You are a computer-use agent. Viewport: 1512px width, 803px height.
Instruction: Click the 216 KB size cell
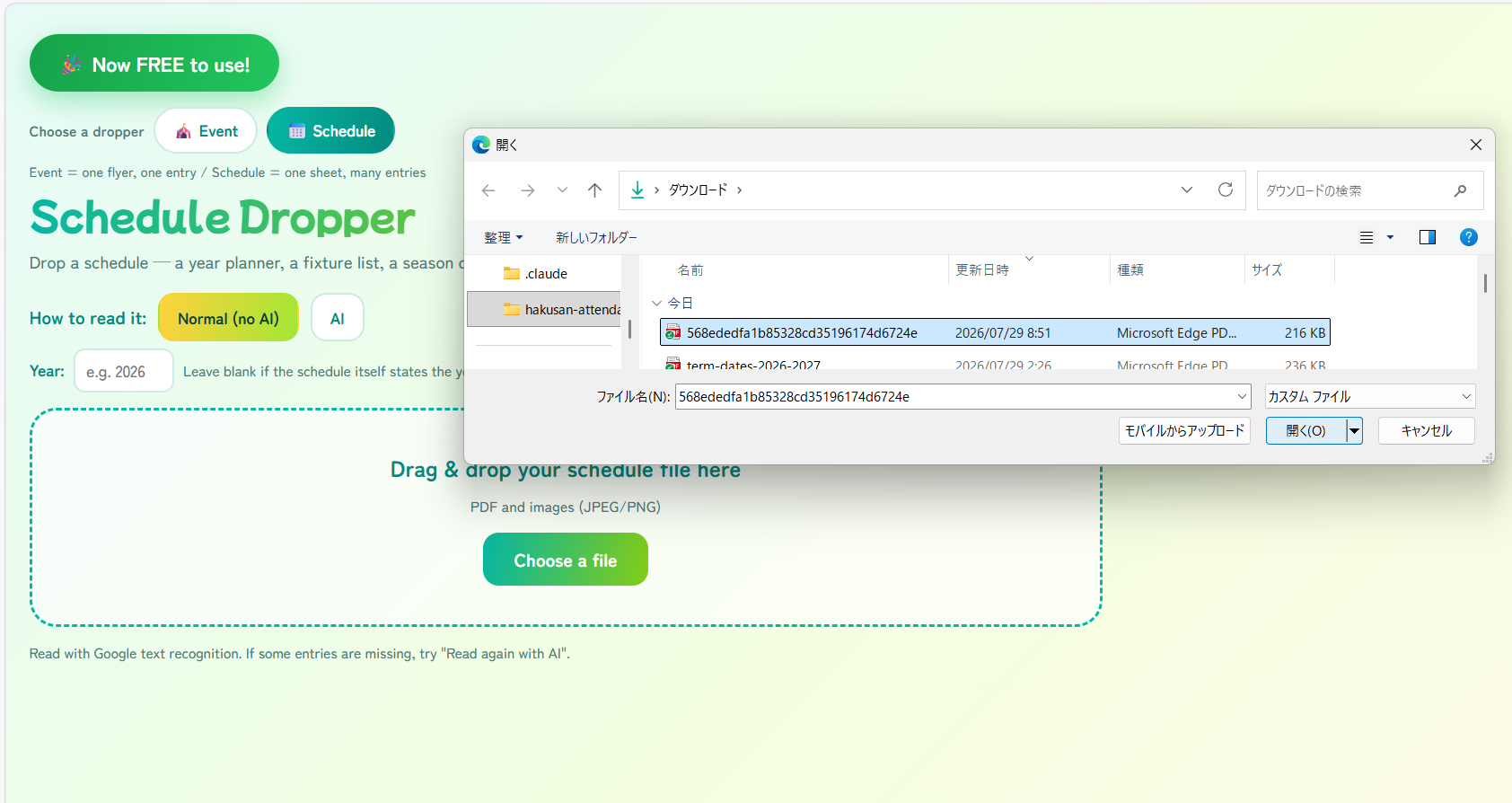coord(1305,332)
